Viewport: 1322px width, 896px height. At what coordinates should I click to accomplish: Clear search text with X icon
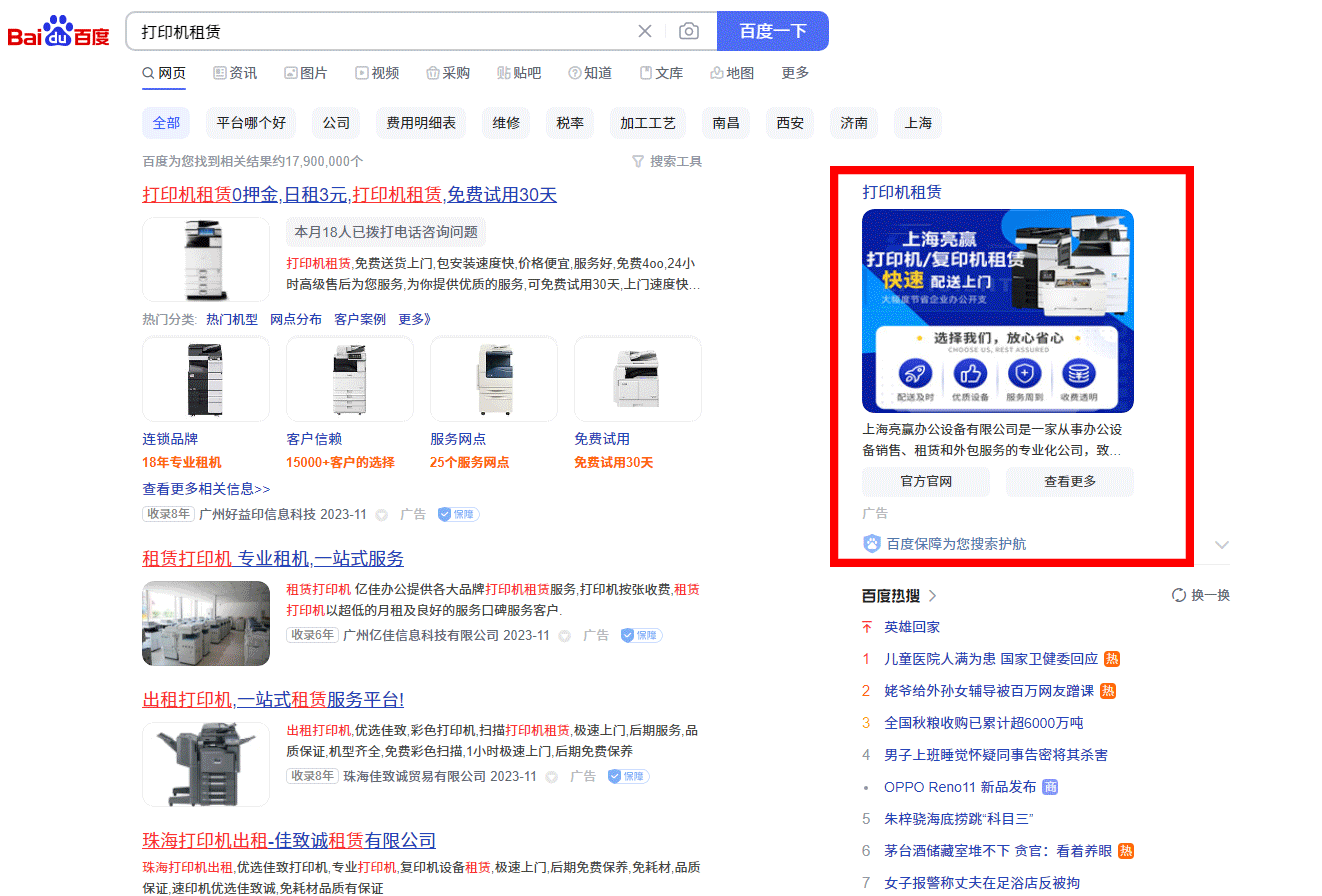[x=645, y=31]
